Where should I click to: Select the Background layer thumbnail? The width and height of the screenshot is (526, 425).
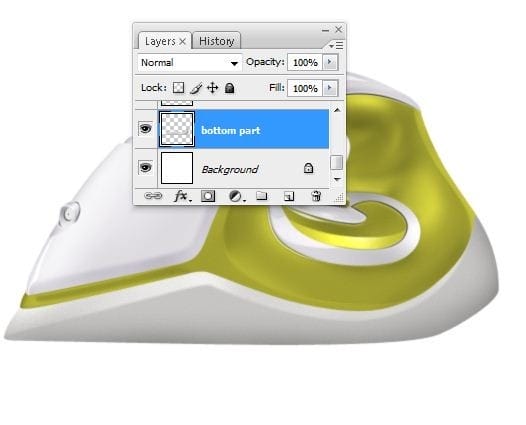177,168
